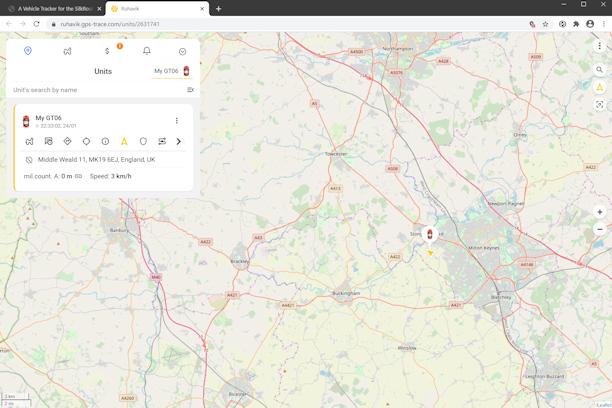
Task: Select the My GT06 tab
Action: click(172, 71)
